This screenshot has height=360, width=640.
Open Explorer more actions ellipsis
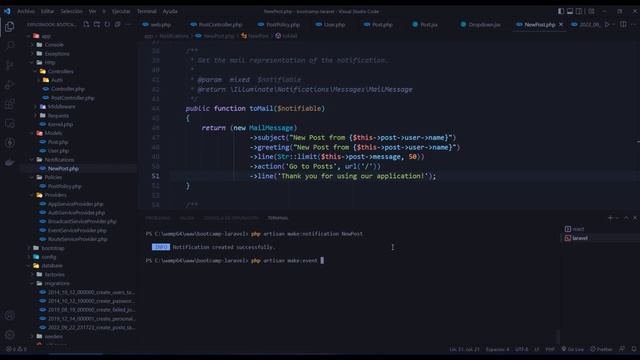click(x=128, y=24)
